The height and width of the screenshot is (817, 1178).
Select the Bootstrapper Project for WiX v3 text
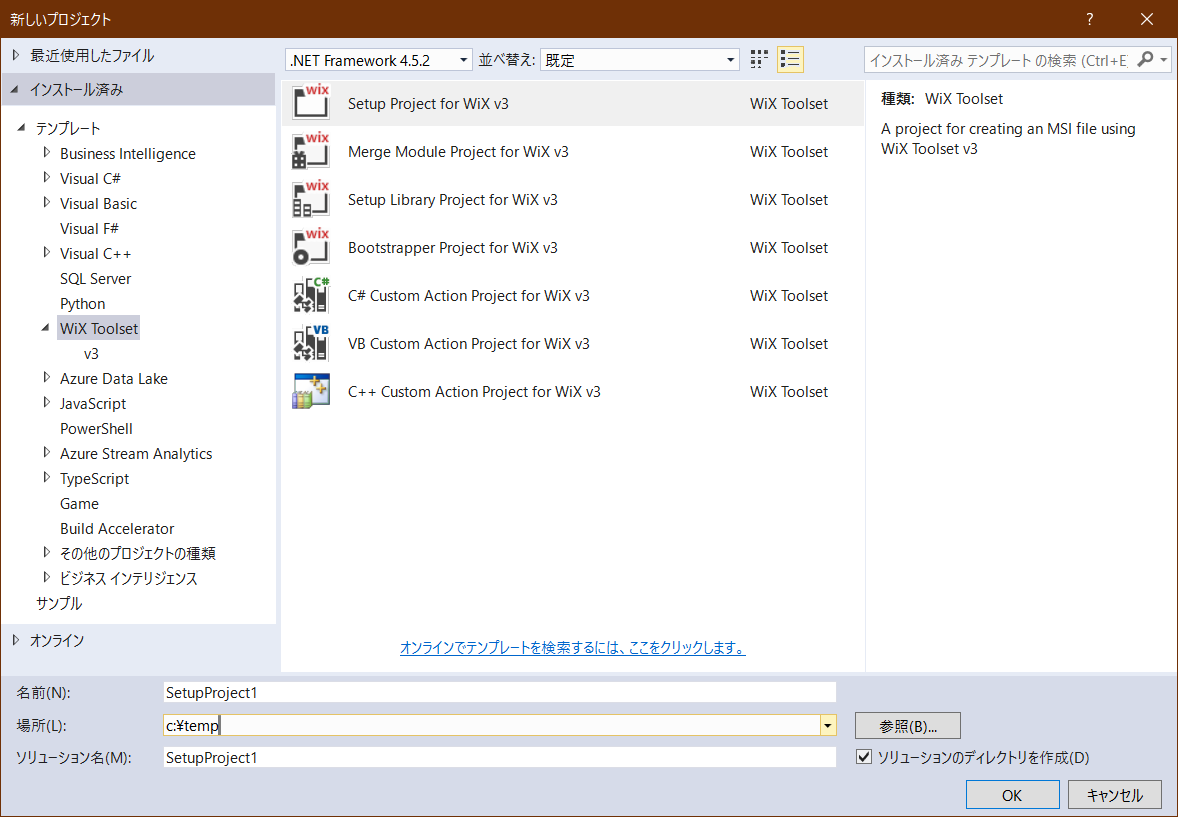click(x=453, y=247)
